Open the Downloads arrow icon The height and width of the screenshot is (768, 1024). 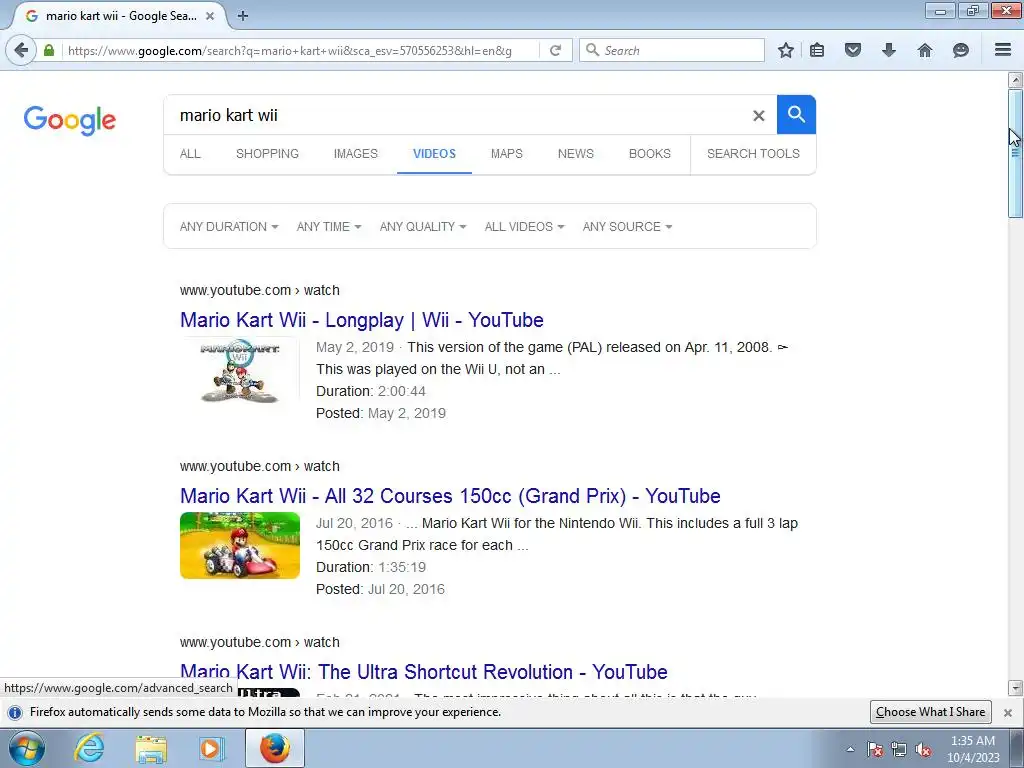pos(889,50)
